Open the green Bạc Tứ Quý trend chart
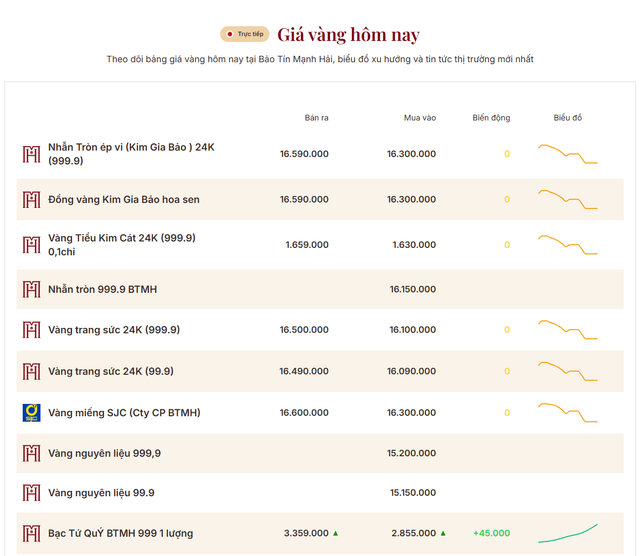The width and height of the screenshot is (640, 556). (x=568, y=534)
